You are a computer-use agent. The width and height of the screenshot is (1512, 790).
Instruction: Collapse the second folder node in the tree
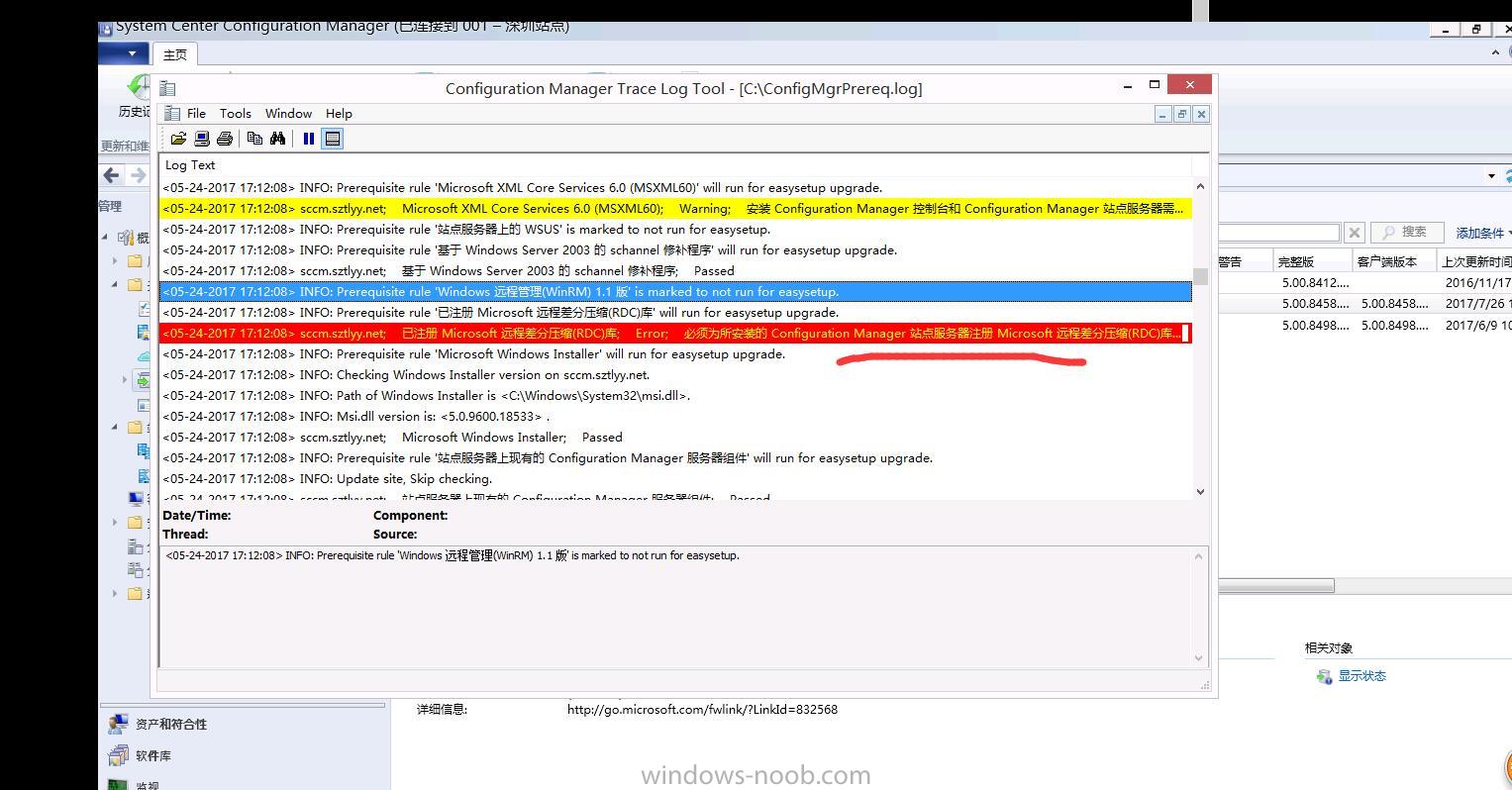115,284
